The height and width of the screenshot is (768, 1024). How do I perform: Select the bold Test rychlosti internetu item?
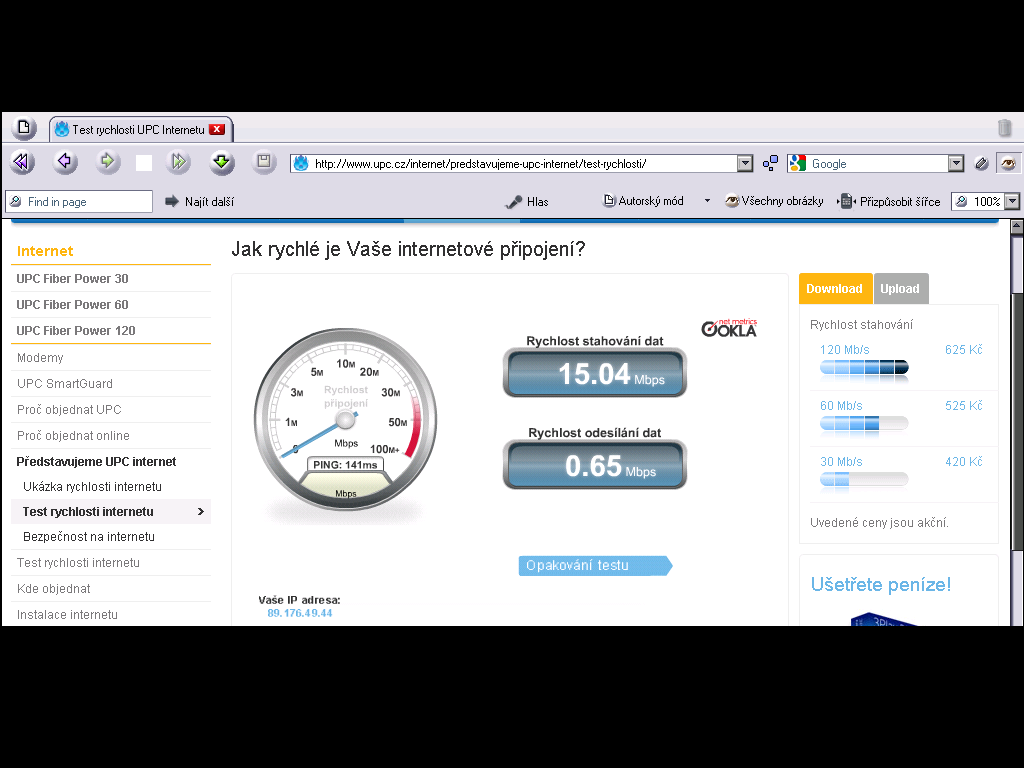88,512
